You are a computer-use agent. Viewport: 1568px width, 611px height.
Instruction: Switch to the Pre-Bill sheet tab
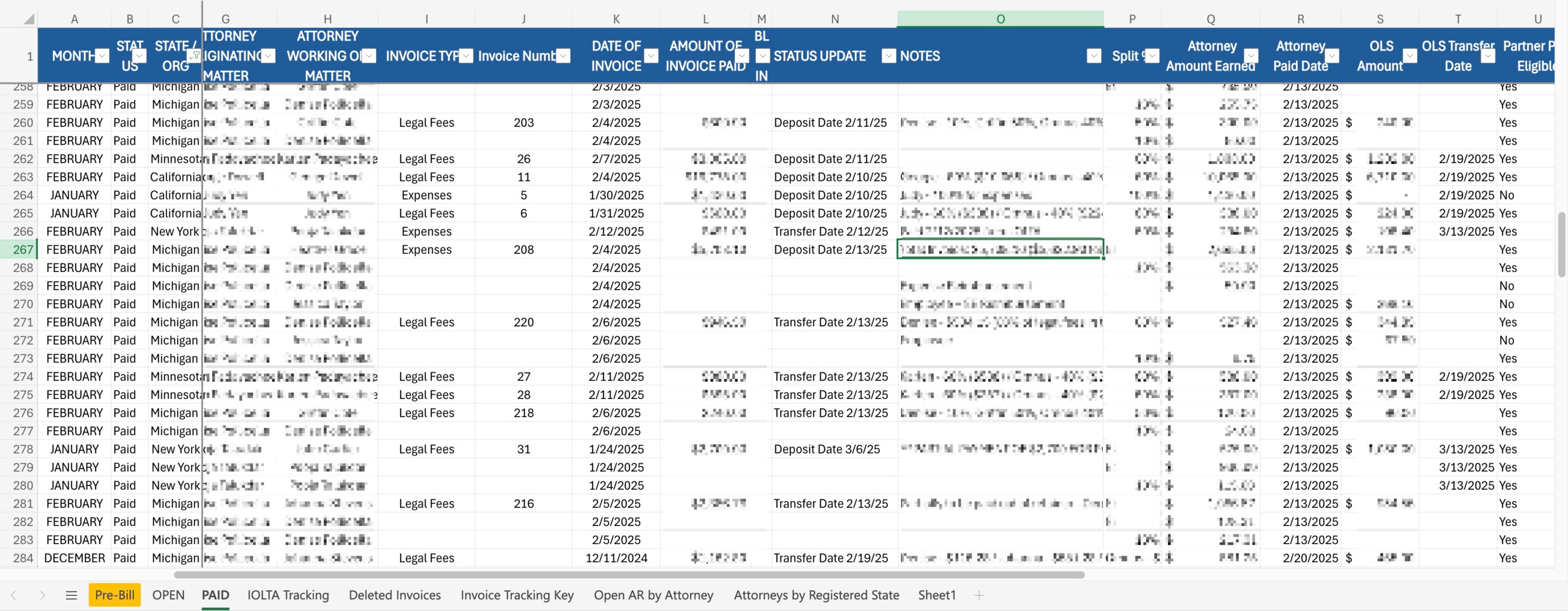pyautogui.click(x=114, y=595)
